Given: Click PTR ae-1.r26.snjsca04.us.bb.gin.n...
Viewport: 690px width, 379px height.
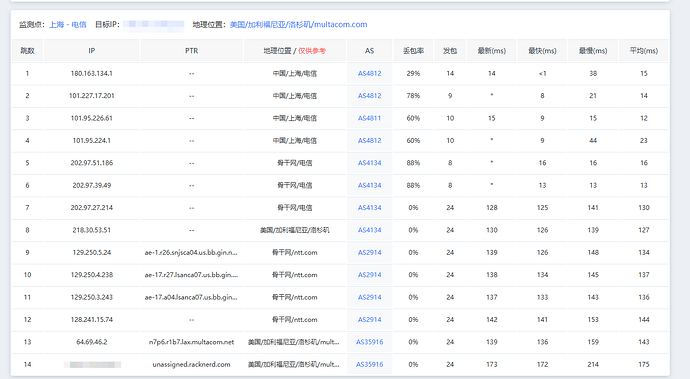Looking at the screenshot, I should [191, 252].
